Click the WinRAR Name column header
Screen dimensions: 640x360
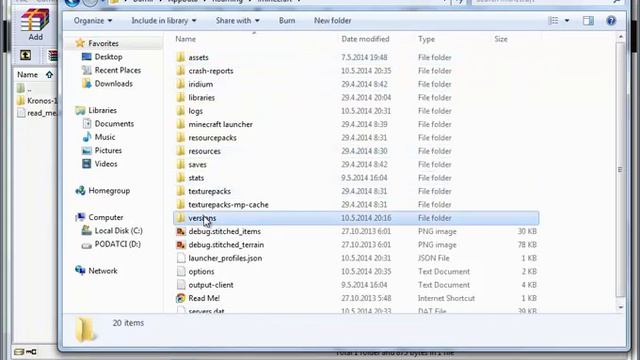point(27,75)
